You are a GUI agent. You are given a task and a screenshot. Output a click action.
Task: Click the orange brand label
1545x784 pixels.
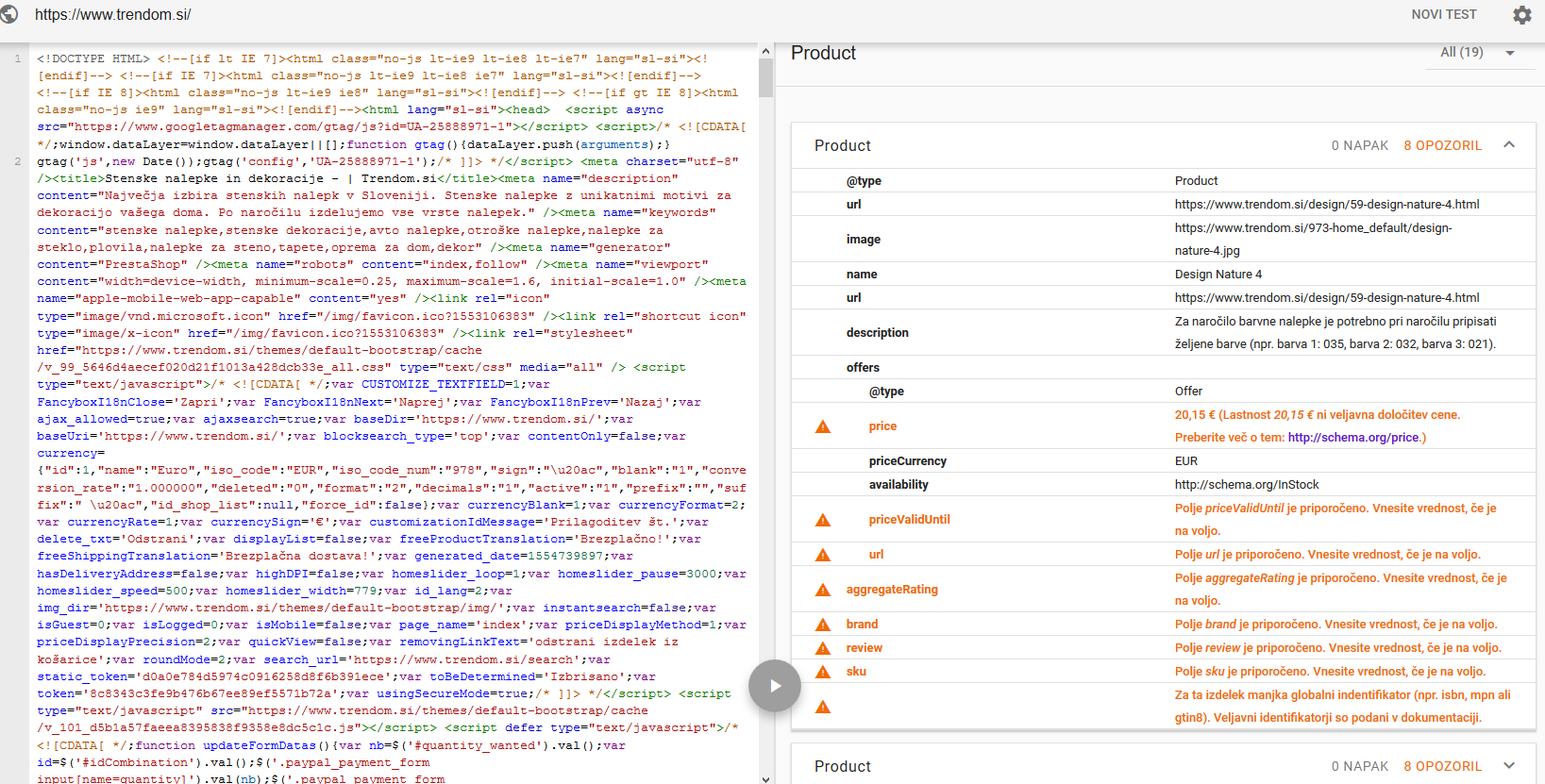pos(863,625)
